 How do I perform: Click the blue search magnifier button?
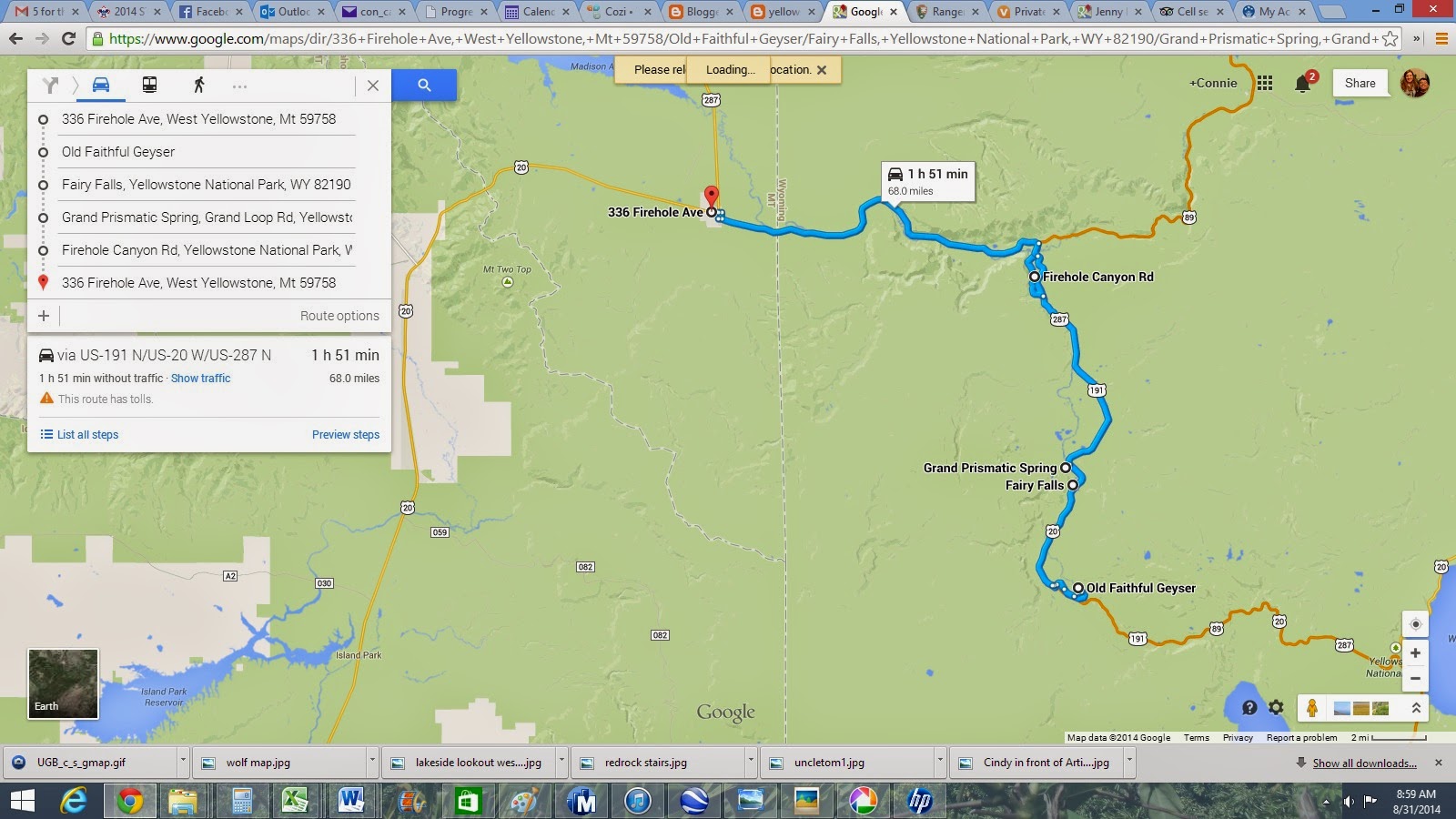pyautogui.click(x=424, y=85)
